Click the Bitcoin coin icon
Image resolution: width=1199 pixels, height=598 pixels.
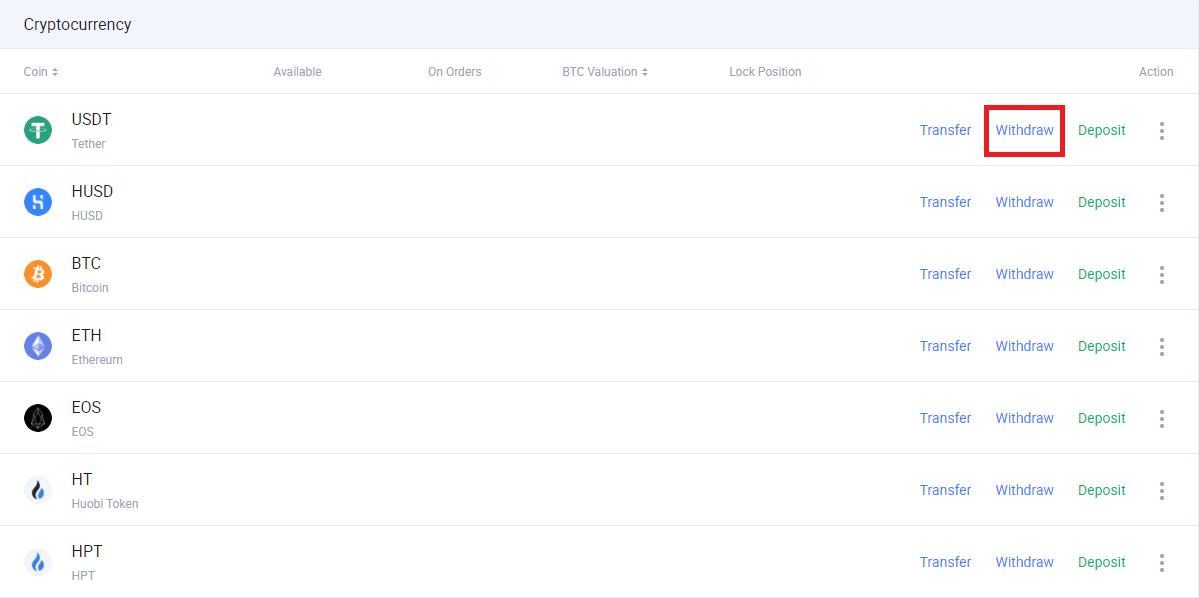tap(38, 274)
